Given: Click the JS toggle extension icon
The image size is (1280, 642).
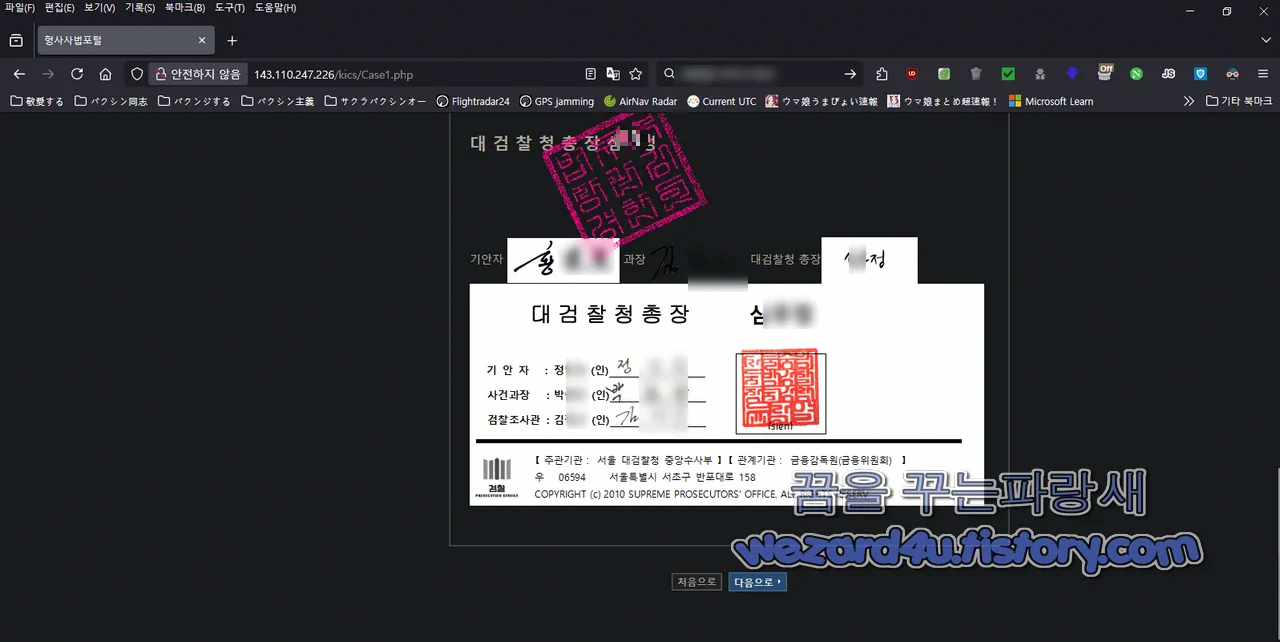Looking at the screenshot, I should pos(1168,74).
